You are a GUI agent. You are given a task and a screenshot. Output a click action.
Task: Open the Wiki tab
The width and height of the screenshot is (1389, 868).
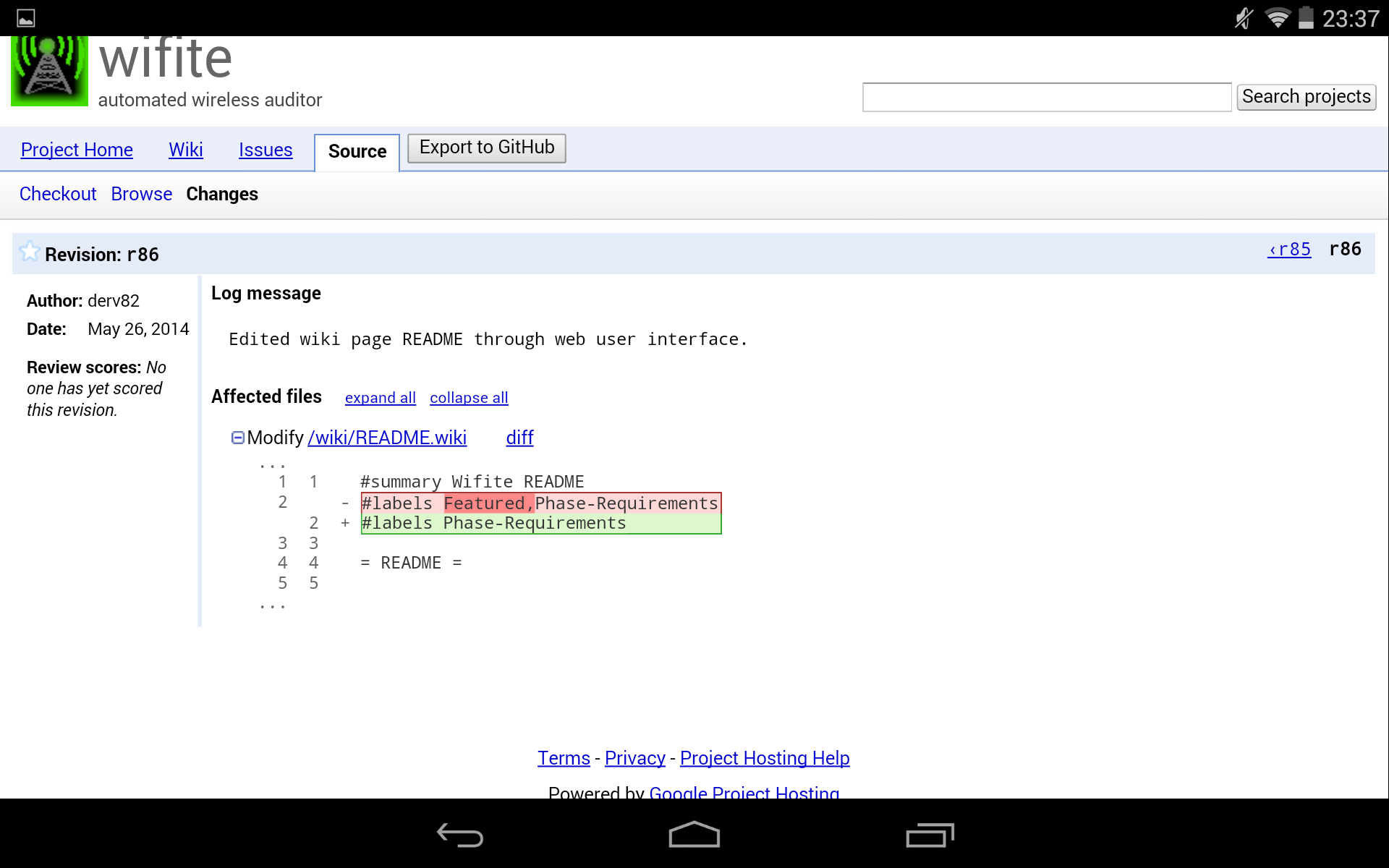tap(185, 150)
